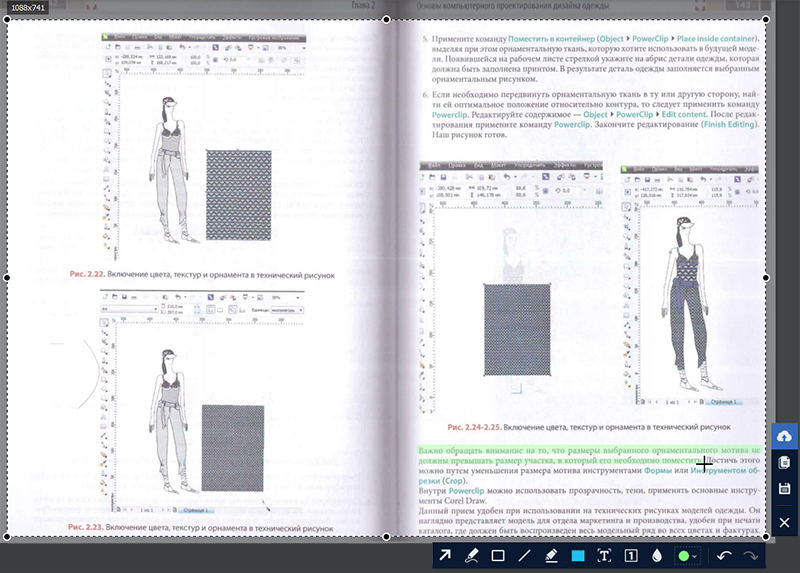
Task: Click the bottom-right selection resize handle
Action: (x=767, y=537)
